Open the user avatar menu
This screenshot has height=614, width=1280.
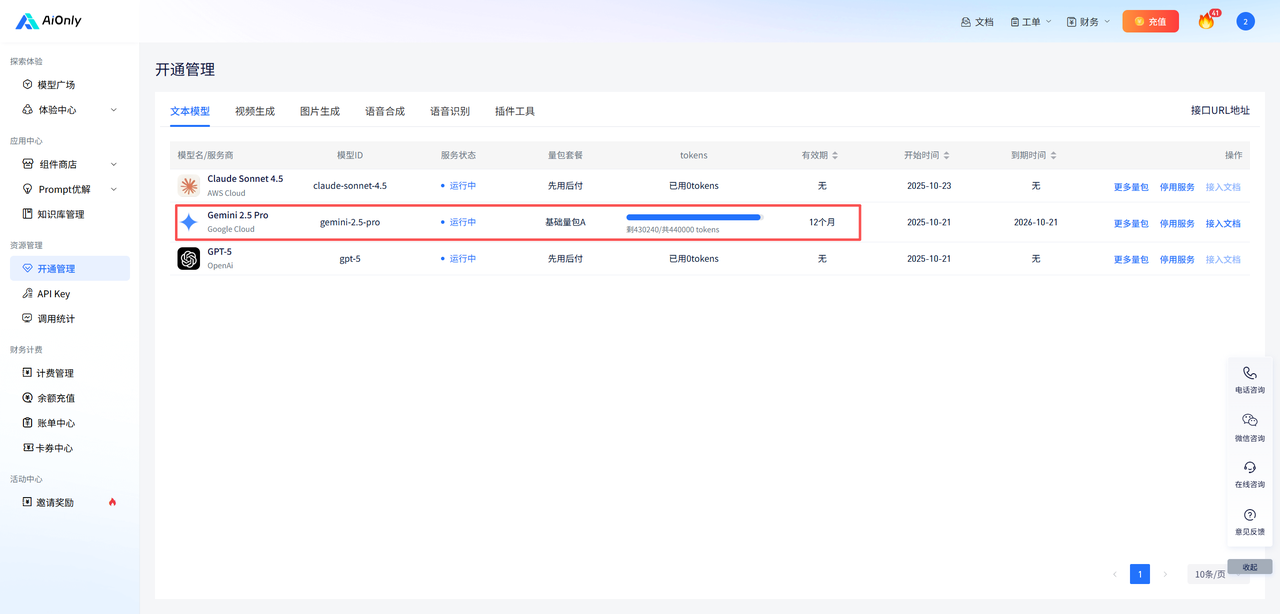1245,21
